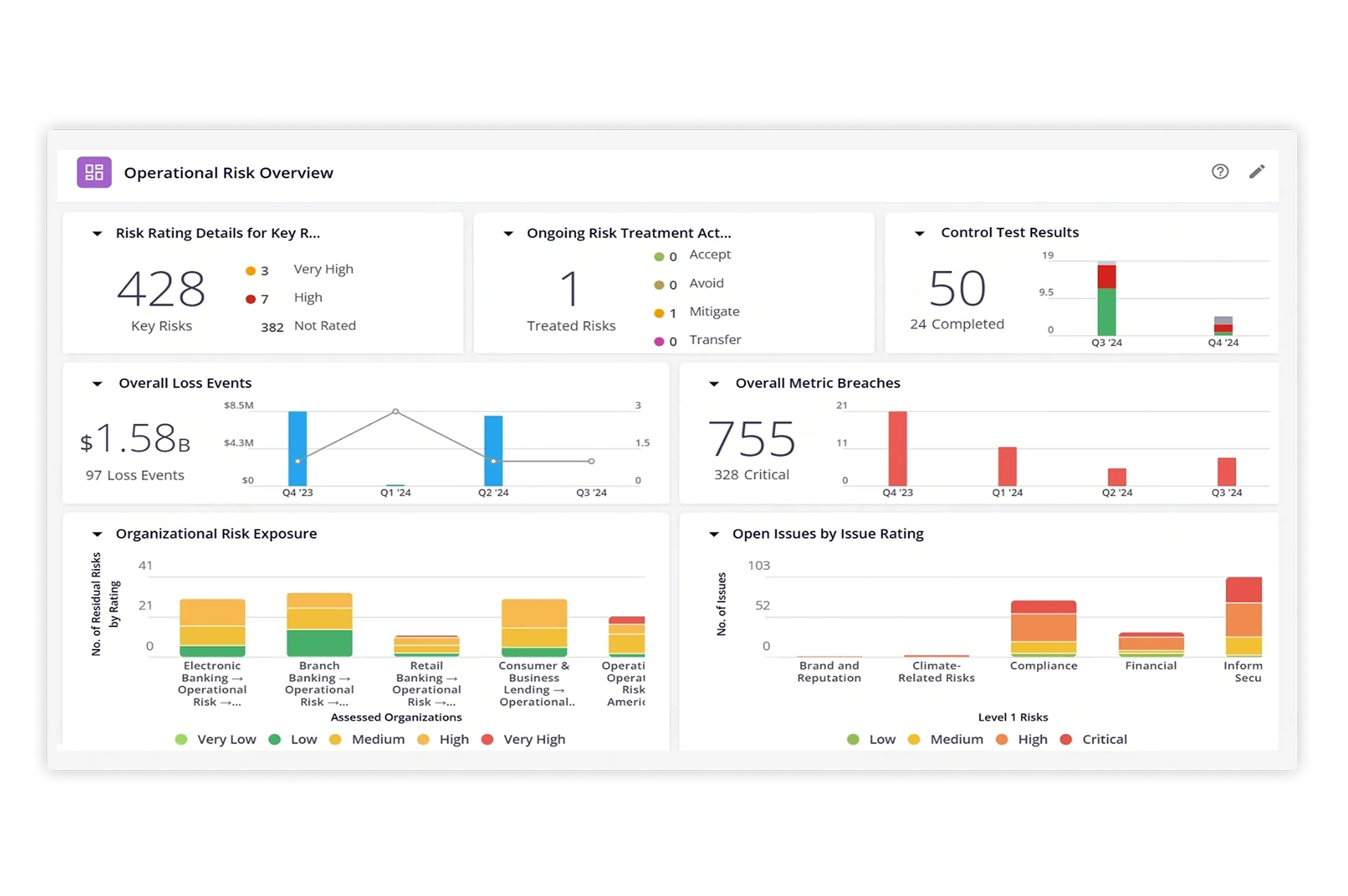This screenshot has width=1348, height=896.
Task: Collapse the Open Issues by Issue Rating arrow
Action: 714,534
